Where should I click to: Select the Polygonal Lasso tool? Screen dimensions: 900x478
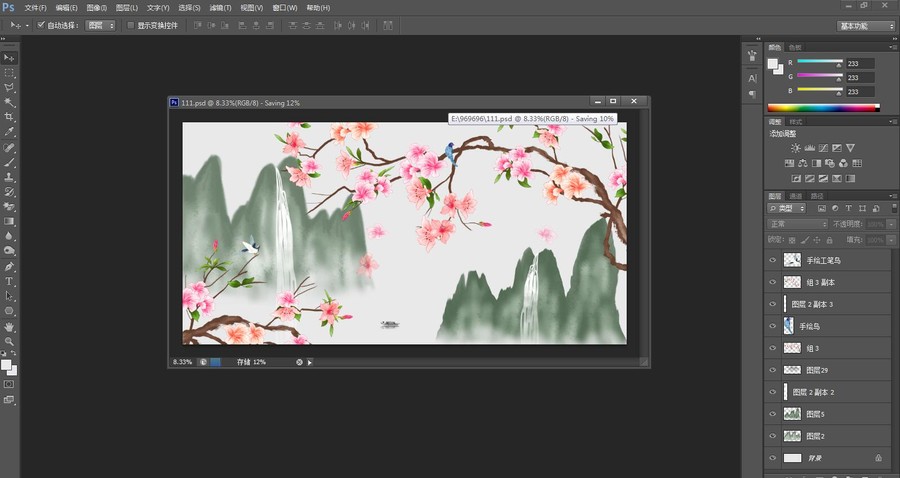tap(9, 88)
